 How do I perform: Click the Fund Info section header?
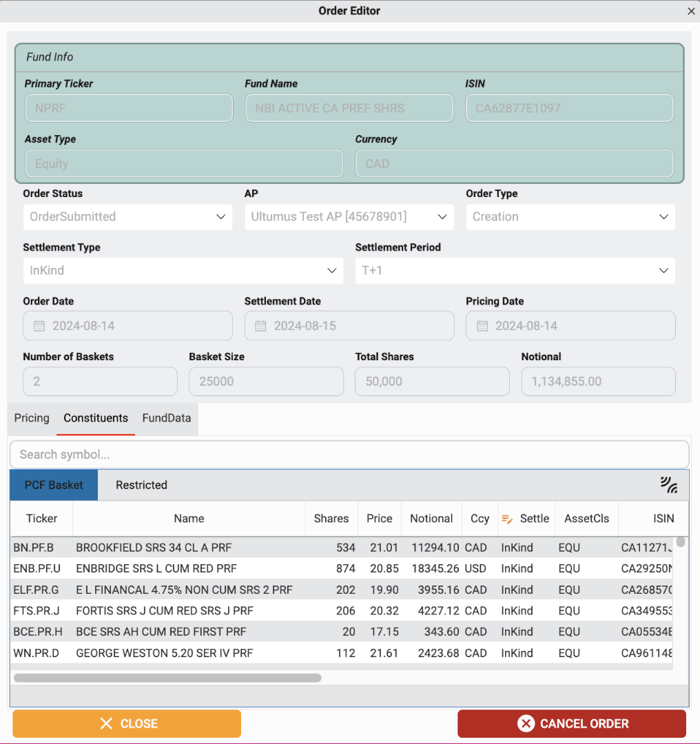pos(349,57)
